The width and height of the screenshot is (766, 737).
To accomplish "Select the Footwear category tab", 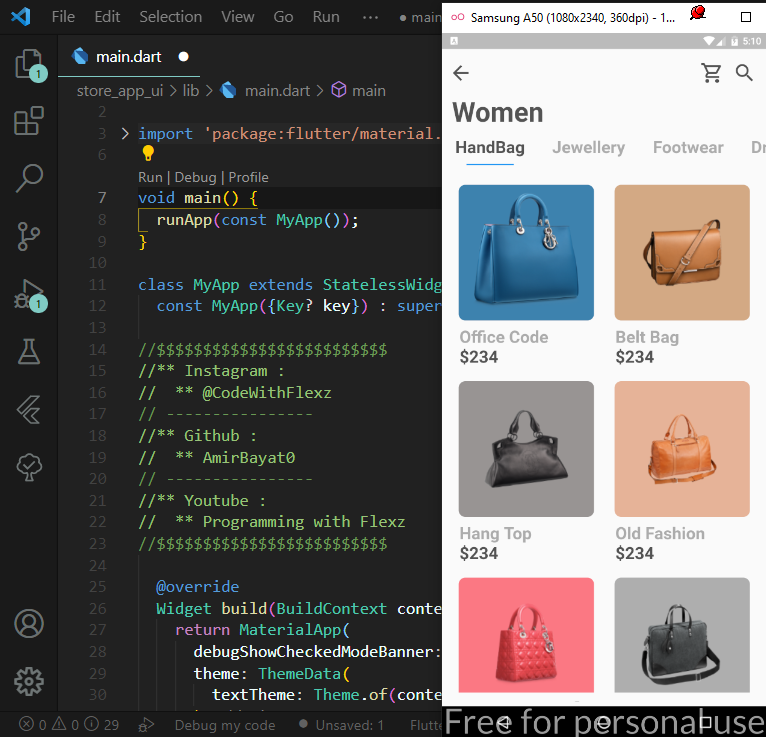I will [x=687, y=148].
